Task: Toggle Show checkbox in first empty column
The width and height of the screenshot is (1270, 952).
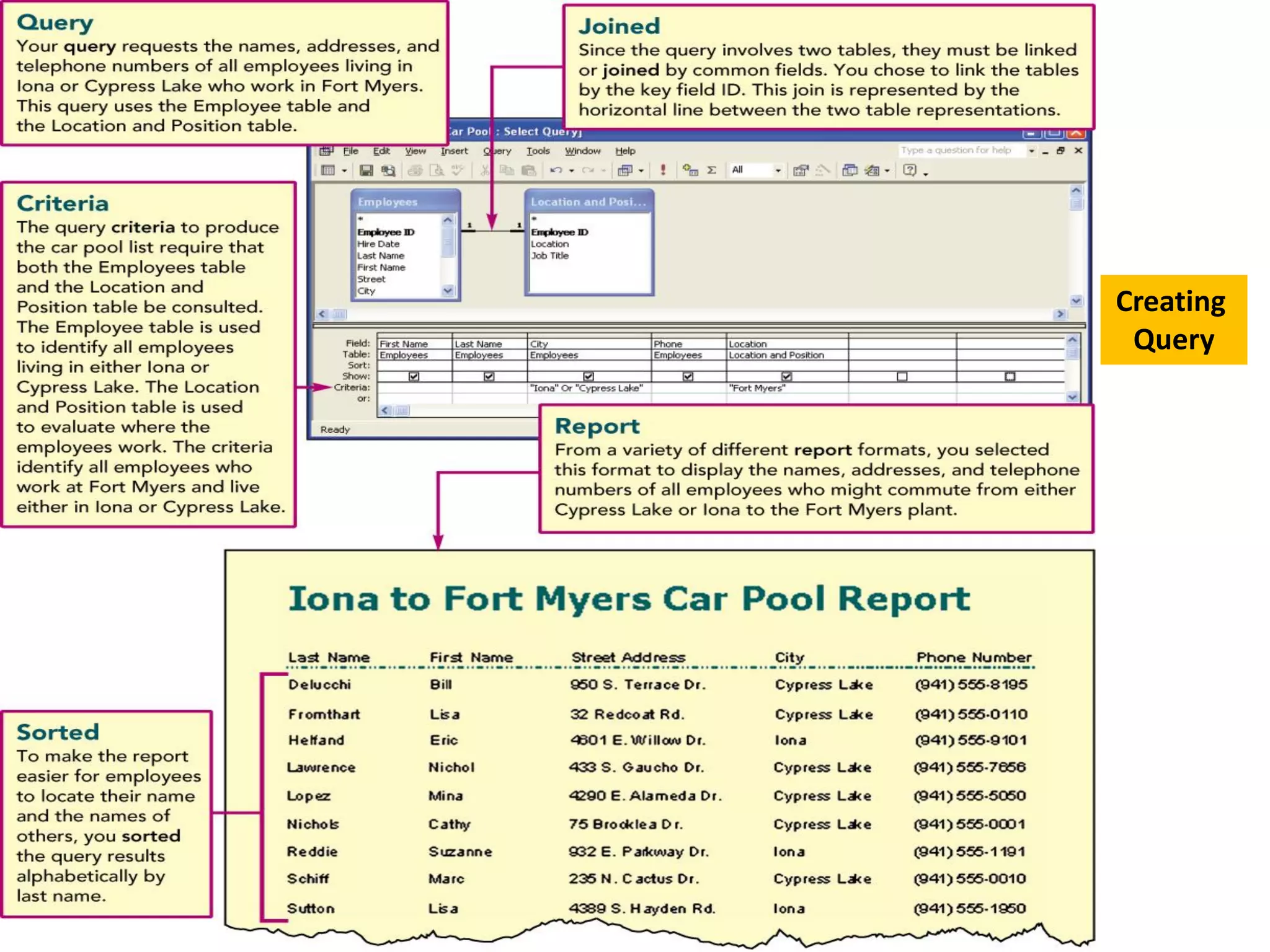Action: 902,376
